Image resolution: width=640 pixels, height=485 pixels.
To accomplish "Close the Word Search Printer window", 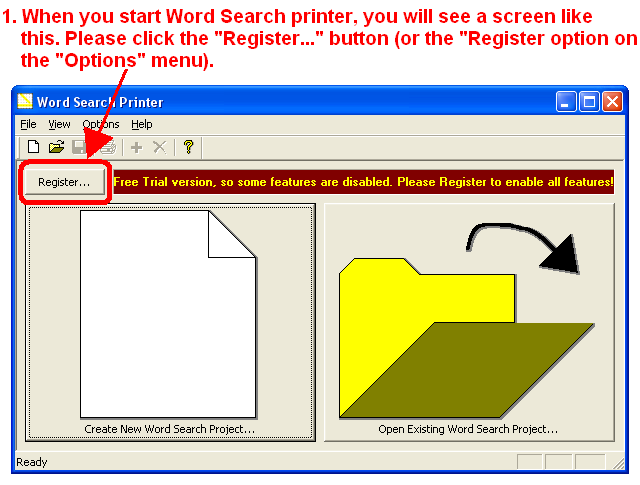I will [x=612, y=102].
